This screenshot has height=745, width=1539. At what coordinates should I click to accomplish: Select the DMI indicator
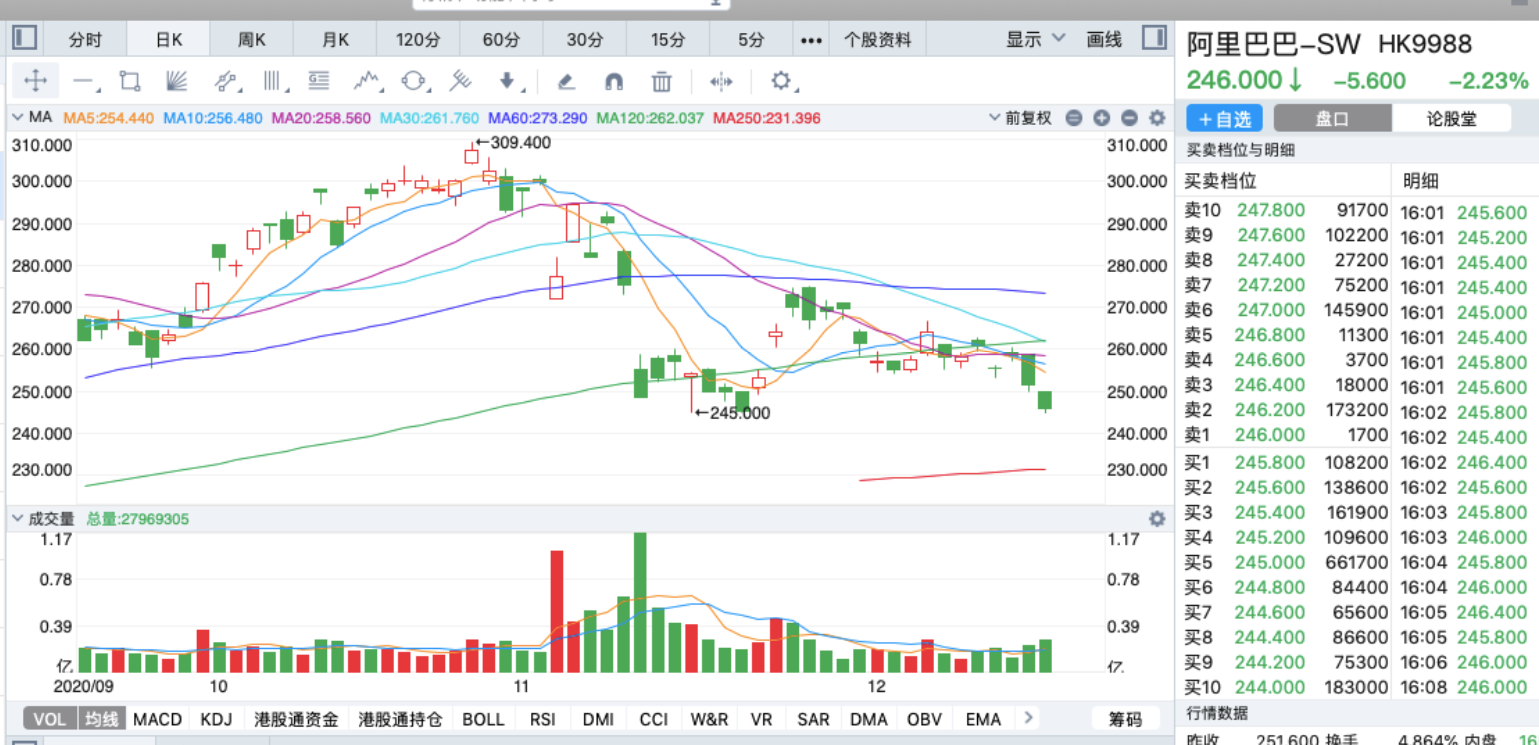[x=598, y=719]
